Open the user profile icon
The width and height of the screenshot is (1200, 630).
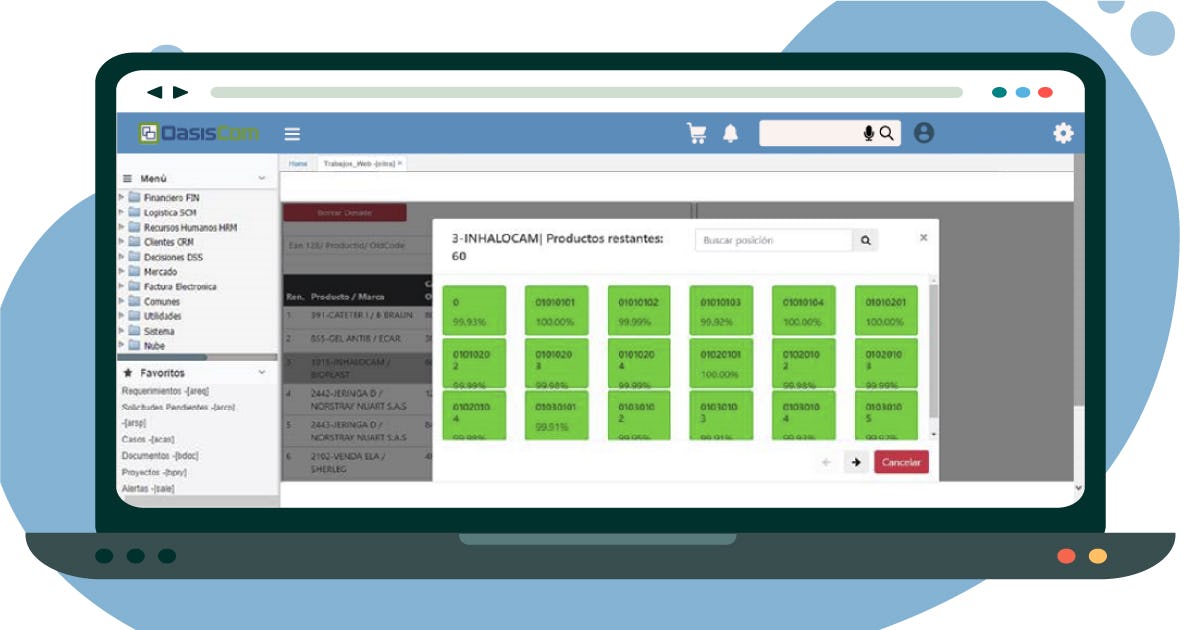[x=924, y=133]
